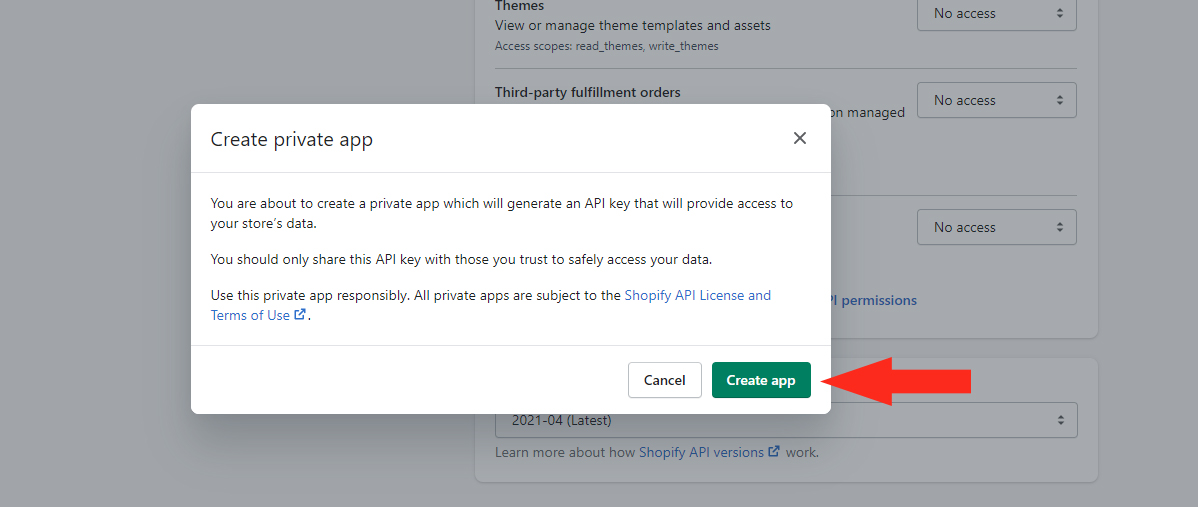The width and height of the screenshot is (1198, 507).
Task: Close the Create private app dialog
Action: point(800,139)
